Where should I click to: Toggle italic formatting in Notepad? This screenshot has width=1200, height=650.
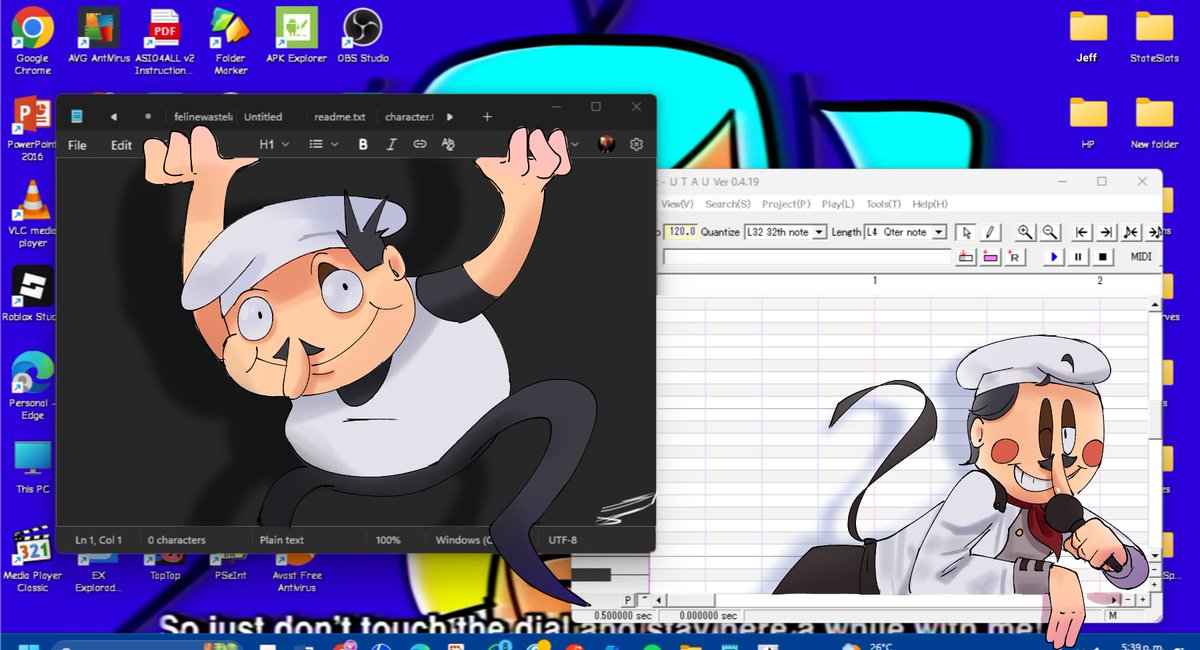pyautogui.click(x=391, y=145)
